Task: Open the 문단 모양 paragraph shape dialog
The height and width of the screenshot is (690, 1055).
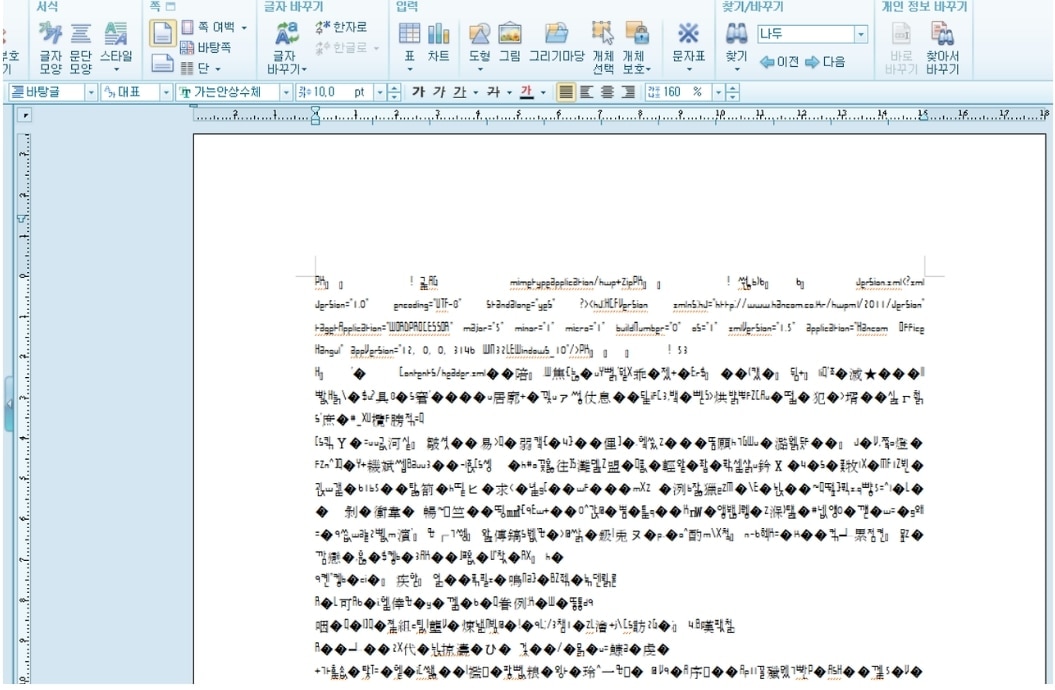Action: pyautogui.click(x=81, y=48)
